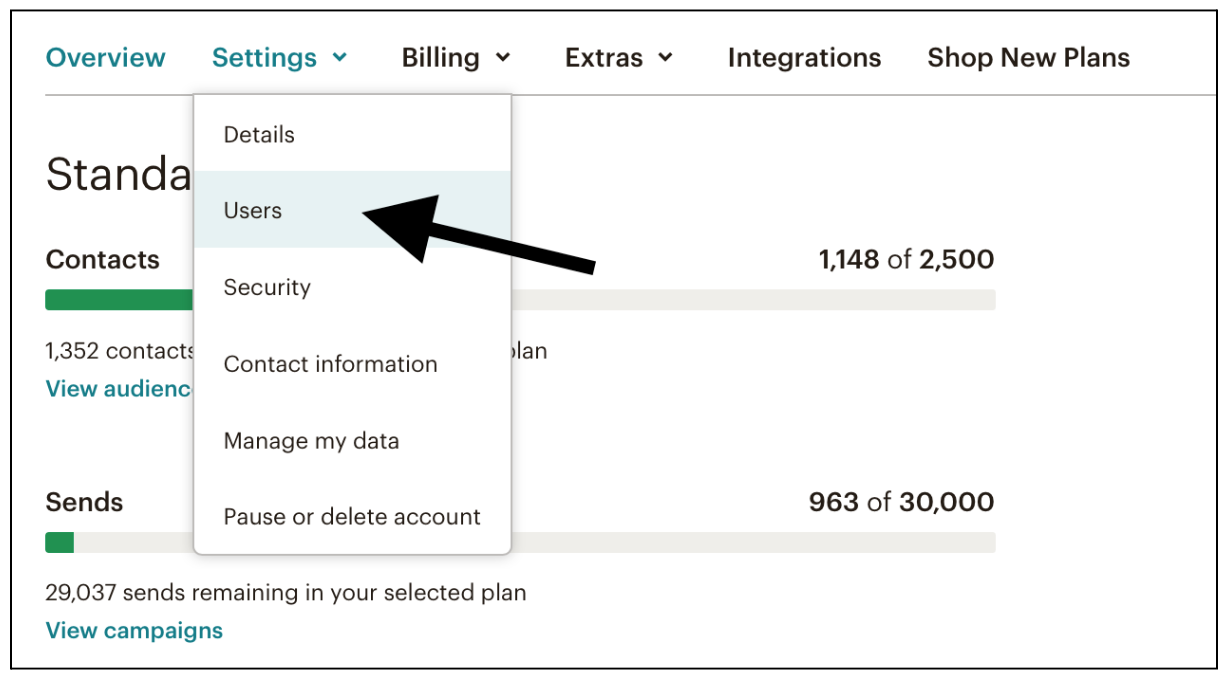Open Security settings option

point(267,287)
